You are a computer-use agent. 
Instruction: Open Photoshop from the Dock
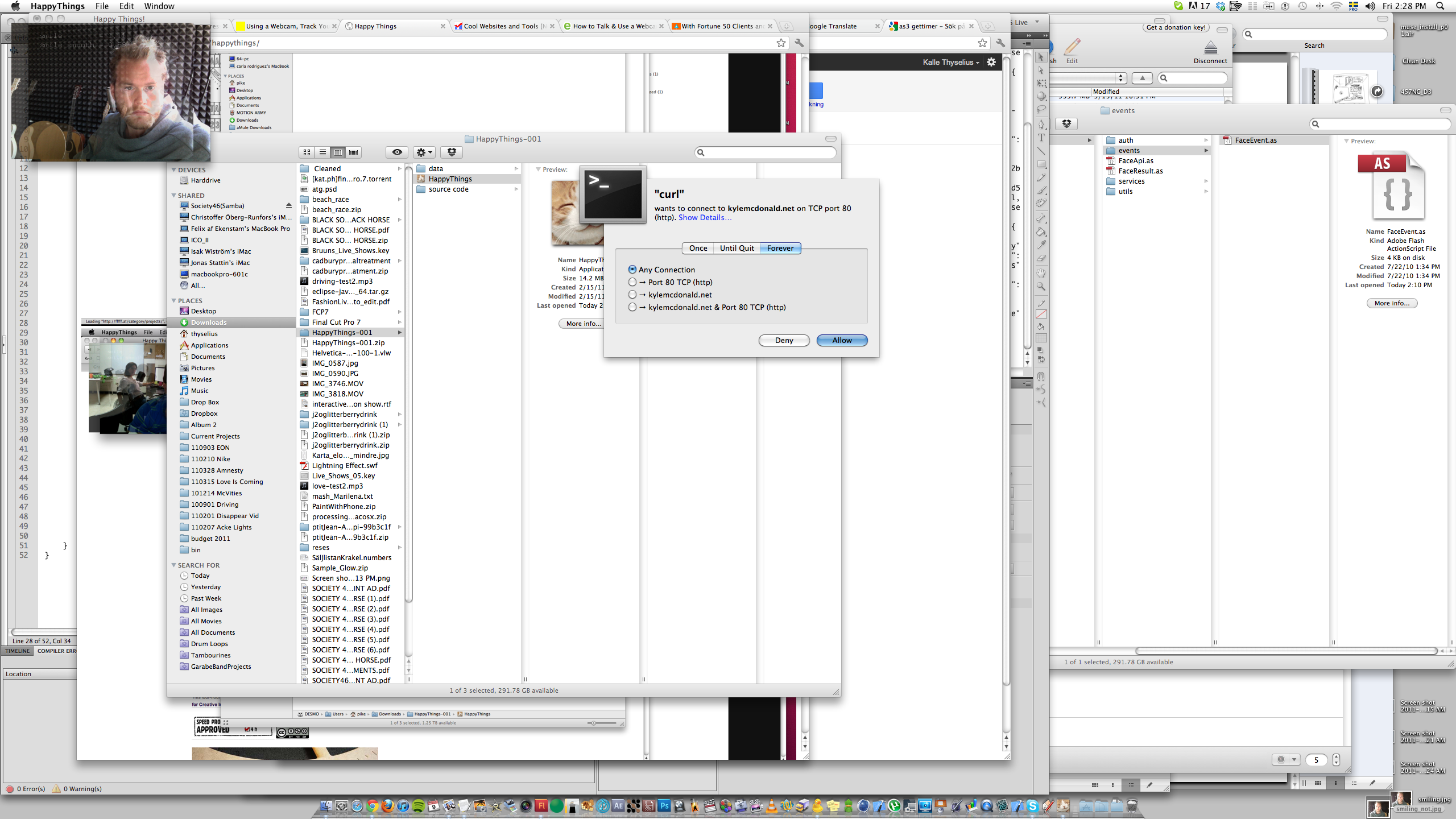664,805
